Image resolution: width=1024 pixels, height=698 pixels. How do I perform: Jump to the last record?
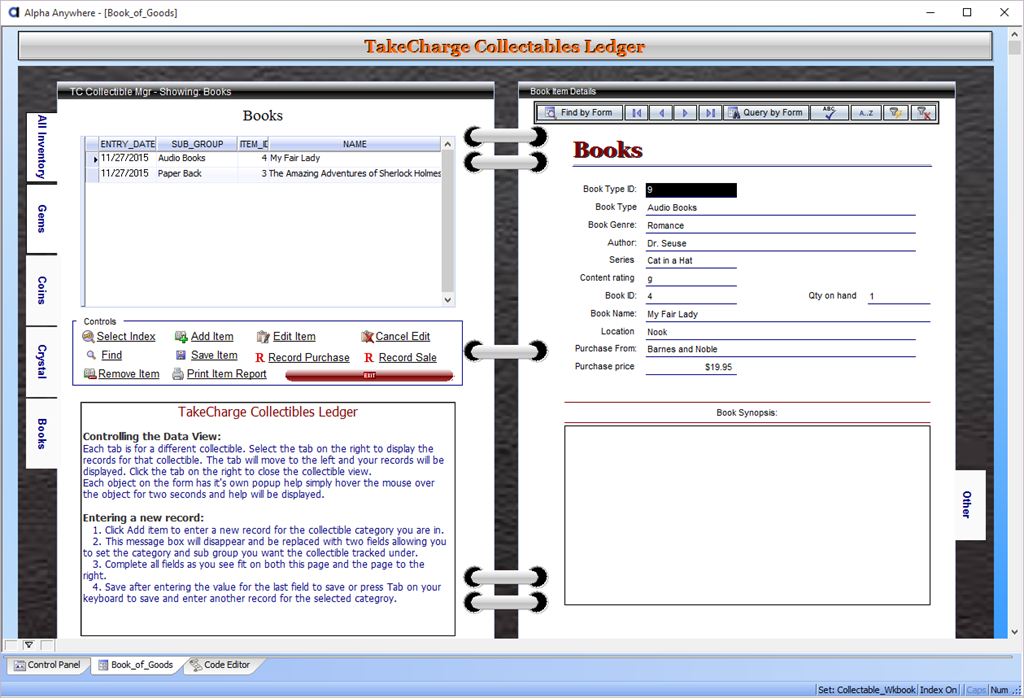[x=709, y=113]
